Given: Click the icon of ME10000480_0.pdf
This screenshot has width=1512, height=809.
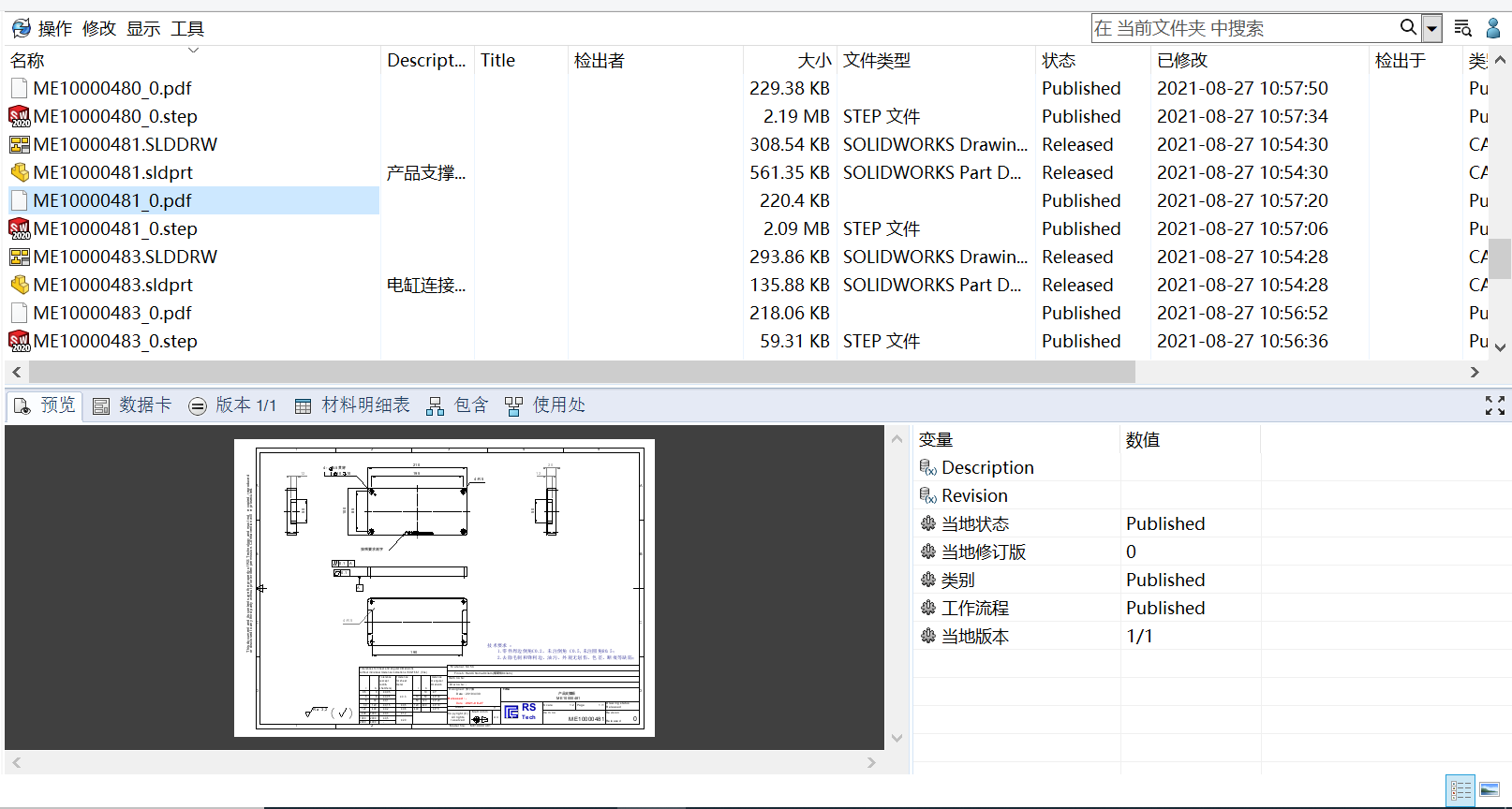Looking at the screenshot, I should point(19,88).
